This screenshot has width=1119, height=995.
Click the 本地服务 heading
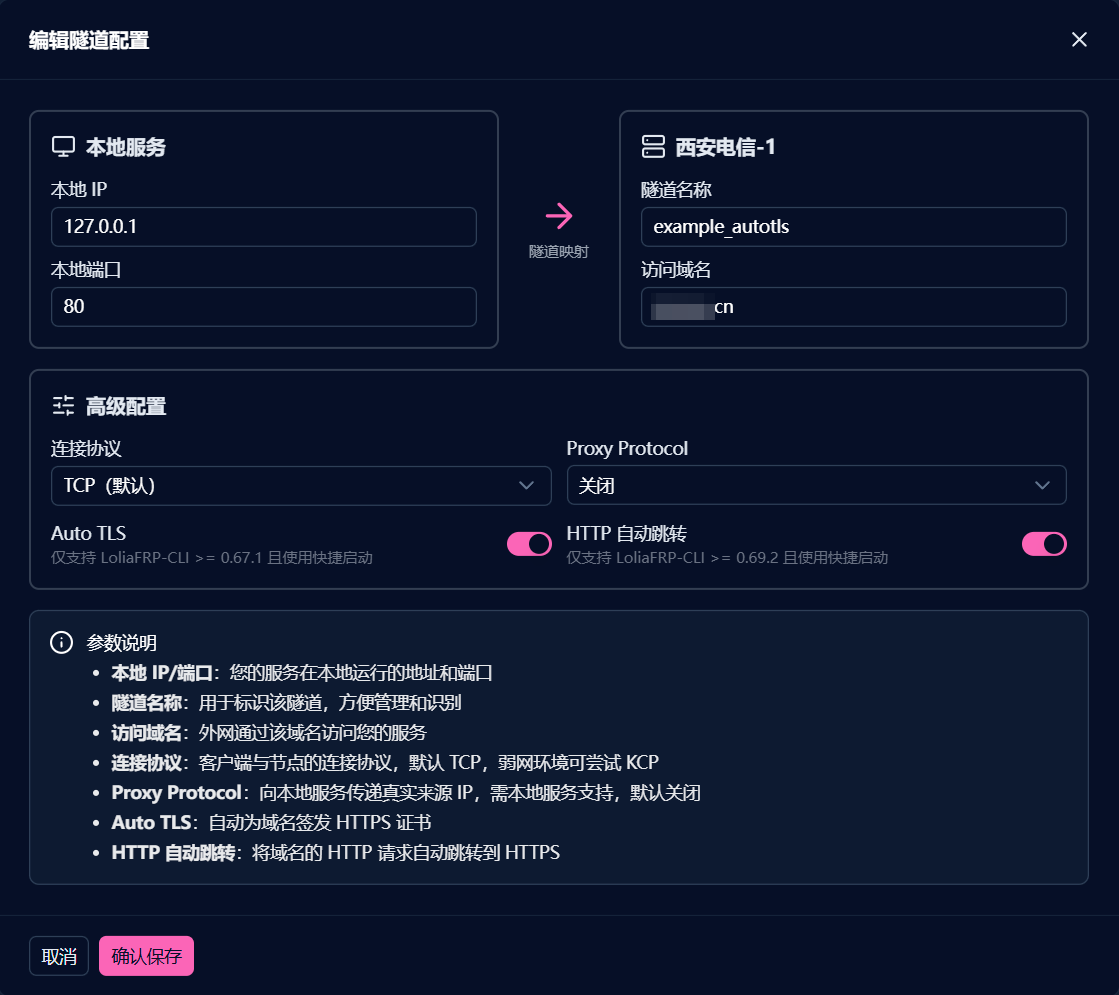[126, 147]
